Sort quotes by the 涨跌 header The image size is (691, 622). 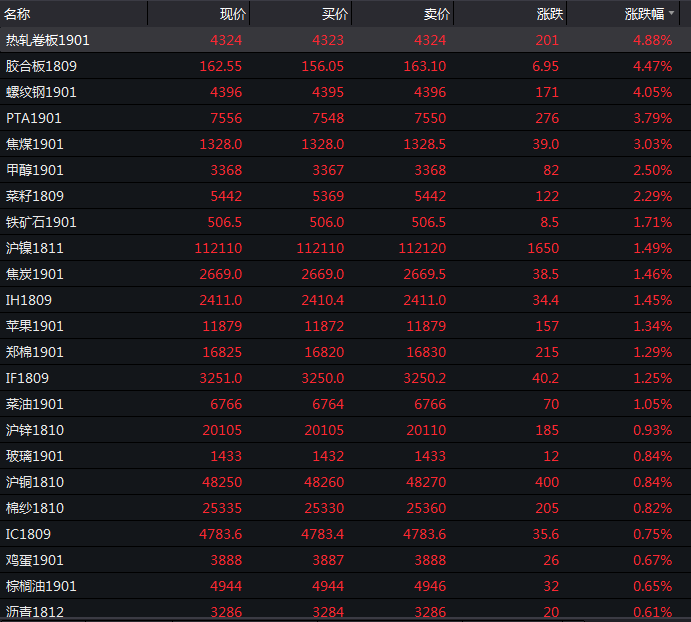click(549, 14)
